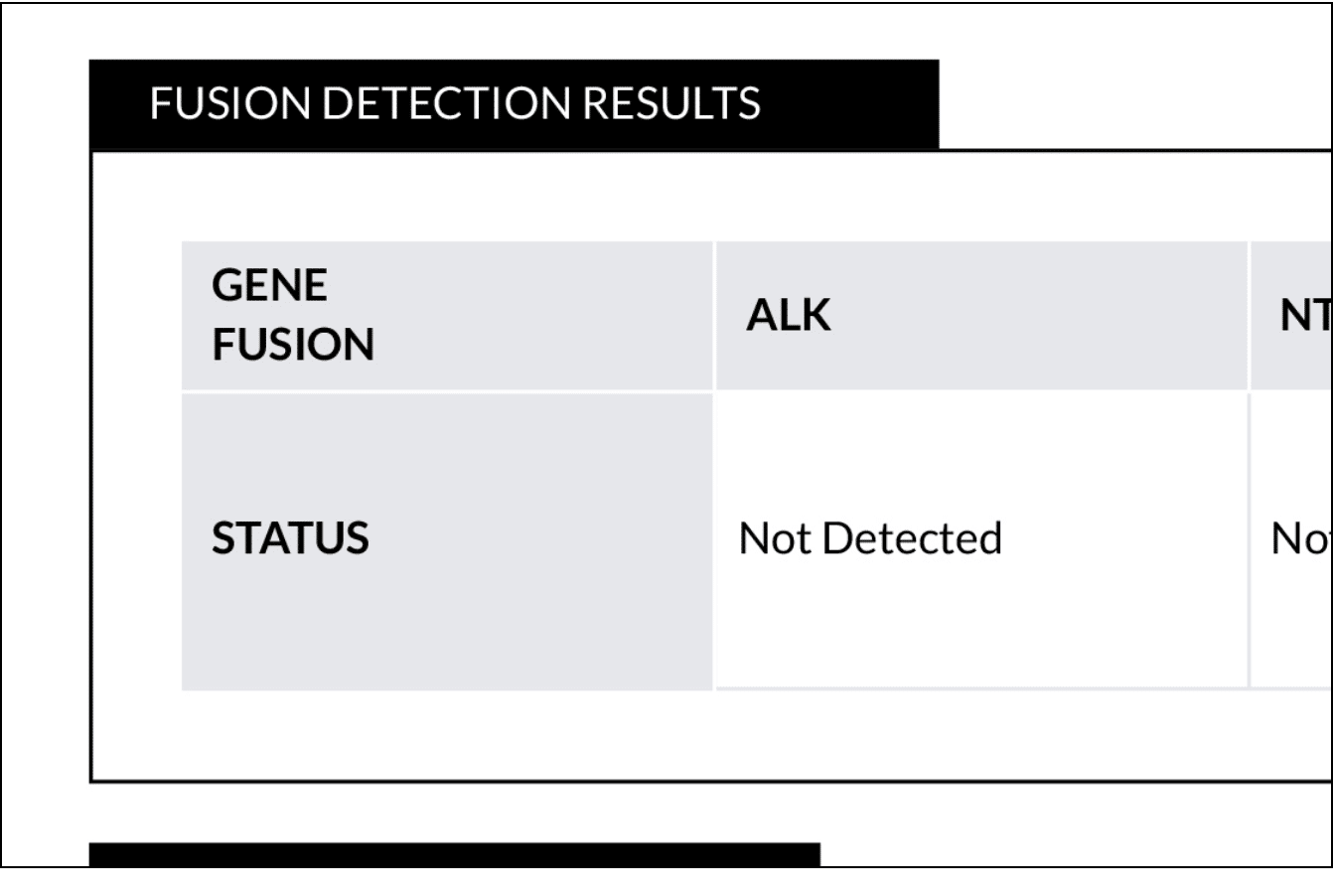Click the black section banner at the bottom

(454, 854)
